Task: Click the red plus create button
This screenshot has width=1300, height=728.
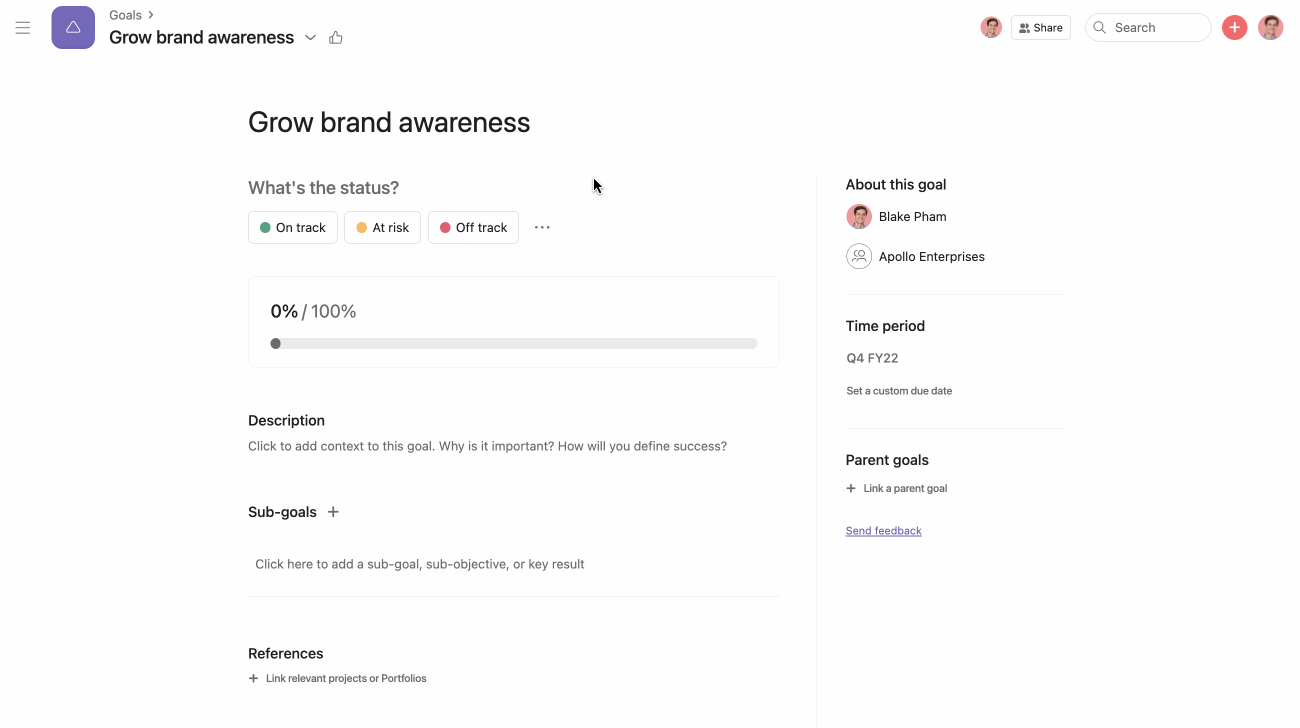Action: point(1234,28)
